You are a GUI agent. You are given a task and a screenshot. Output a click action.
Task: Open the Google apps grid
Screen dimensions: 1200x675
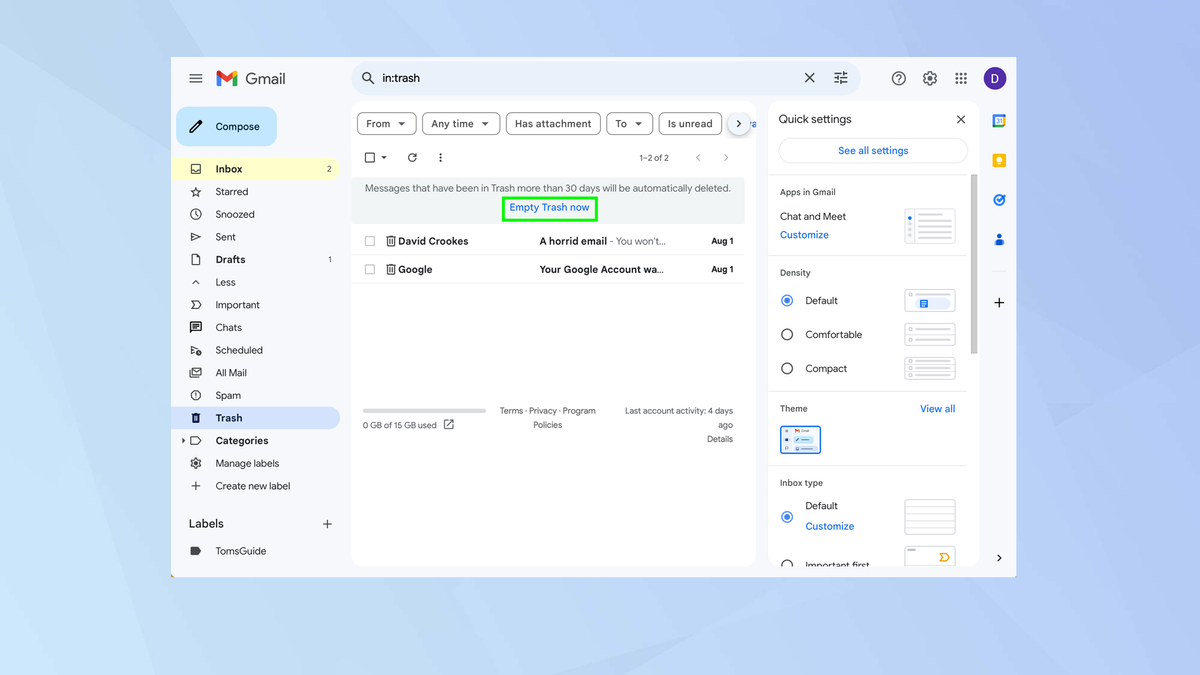(x=960, y=78)
